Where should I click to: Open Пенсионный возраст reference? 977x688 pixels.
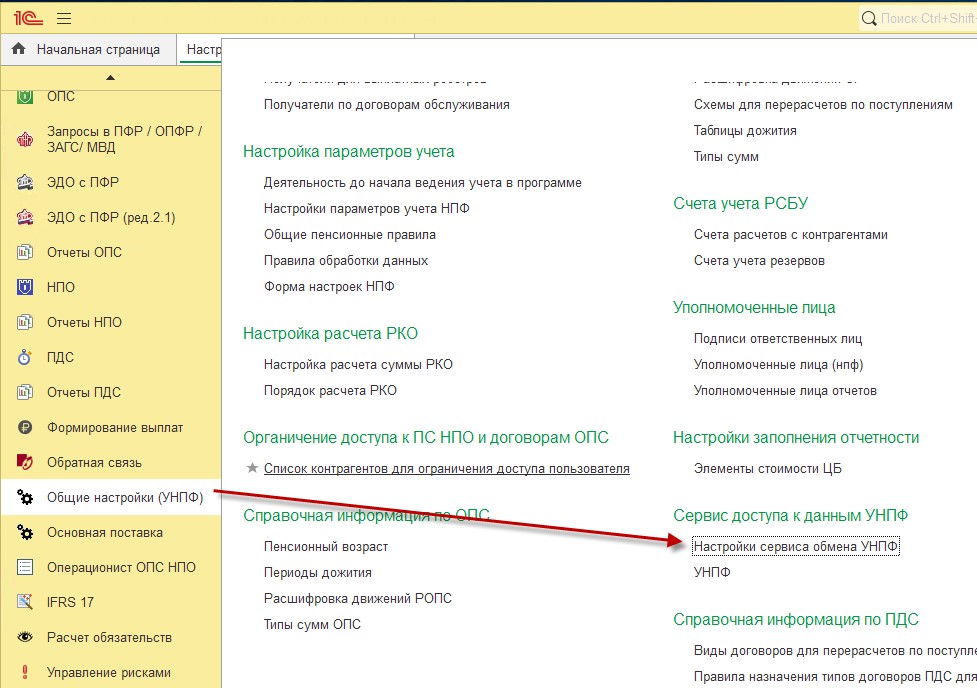pyautogui.click(x=325, y=546)
